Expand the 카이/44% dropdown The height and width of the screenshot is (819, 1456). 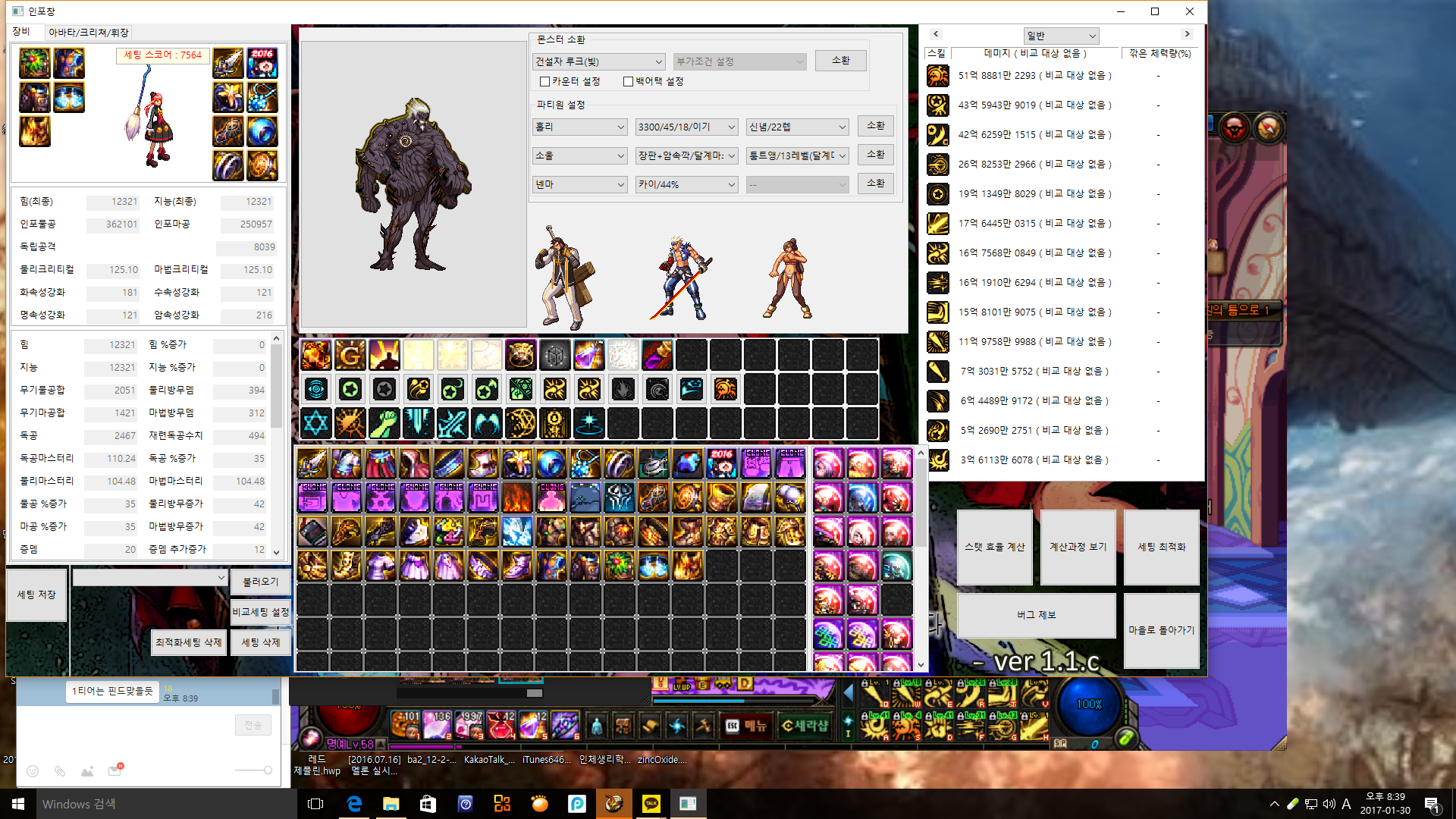point(686,184)
